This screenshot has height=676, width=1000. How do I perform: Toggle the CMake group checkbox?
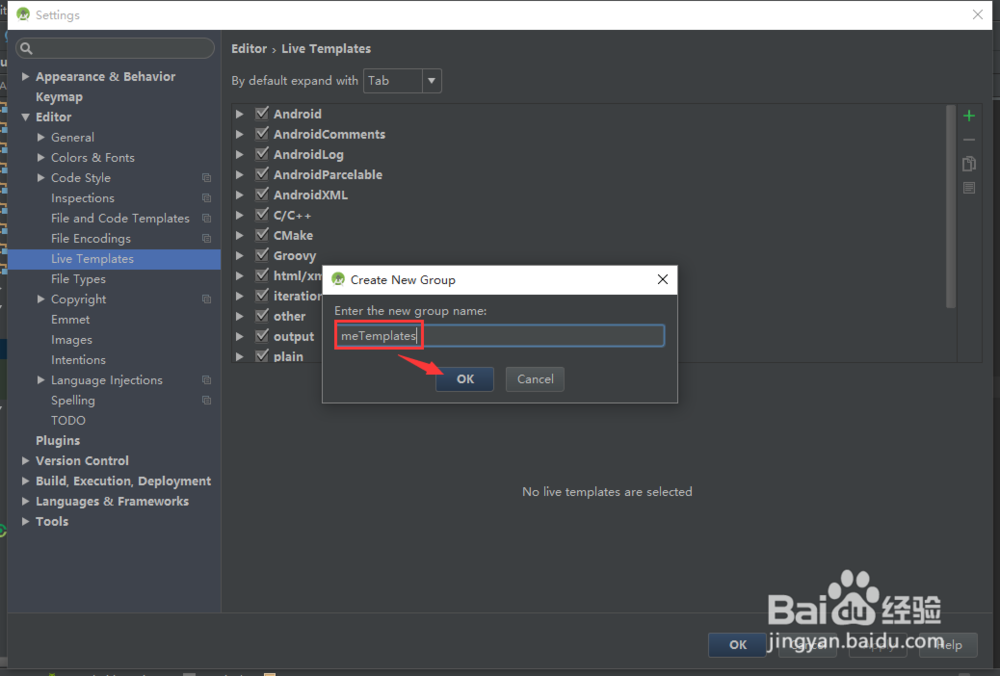pyautogui.click(x=261, y=234)
